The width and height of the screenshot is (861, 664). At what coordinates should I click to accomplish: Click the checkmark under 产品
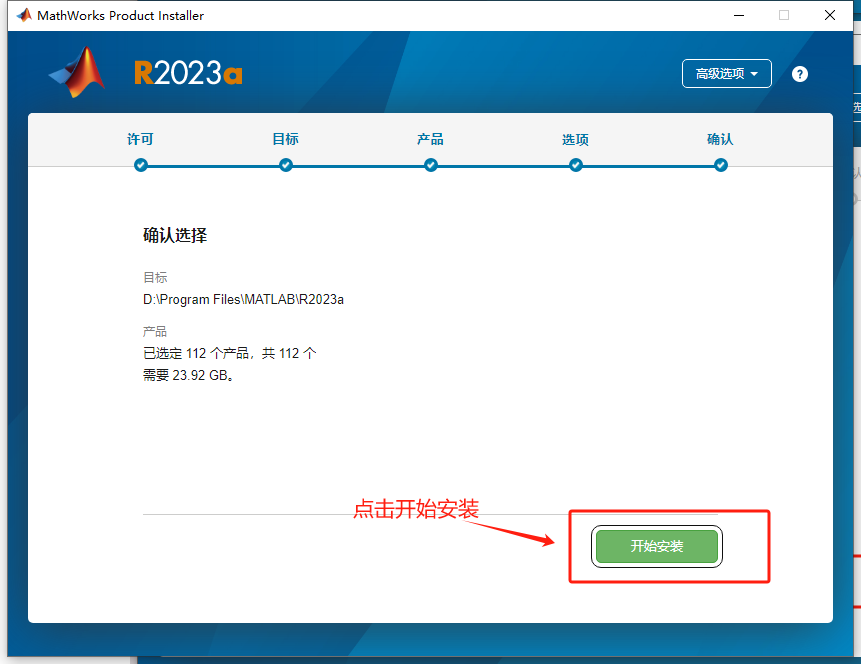tap(431, 165)
